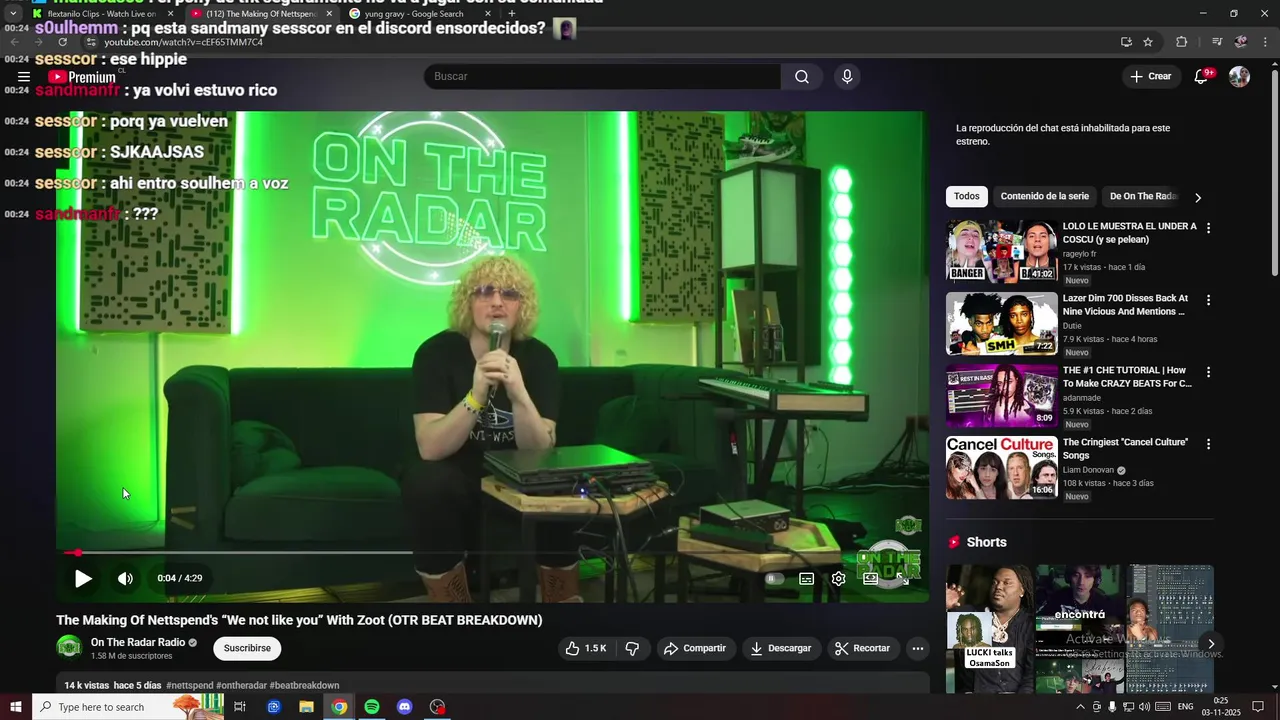The height and width of the screenshot is (720, 1280).
Task: Click the #nettspend hashtag
Action: 190,686
